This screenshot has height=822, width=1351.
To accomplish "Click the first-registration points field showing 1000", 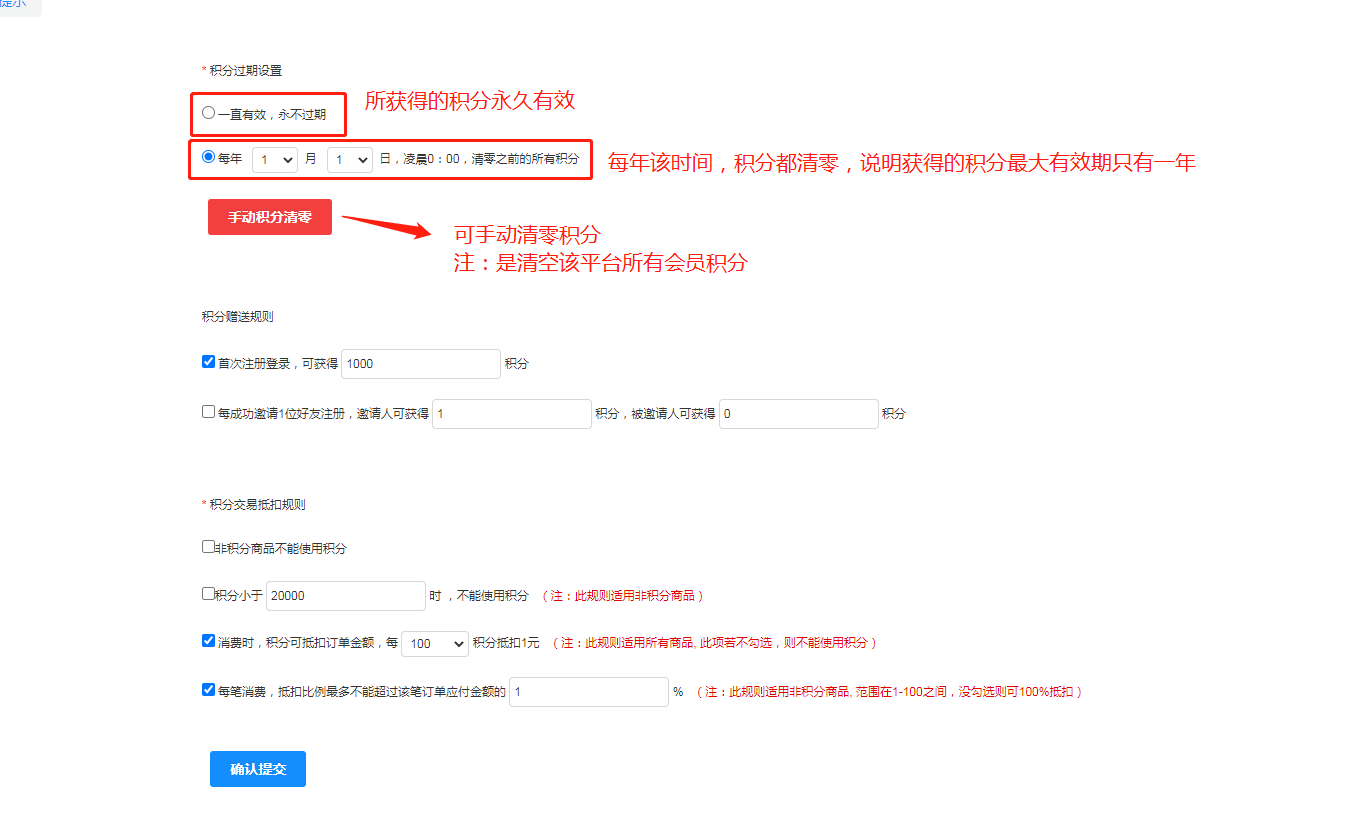I will pyautogui.click(x=420, y=364).
